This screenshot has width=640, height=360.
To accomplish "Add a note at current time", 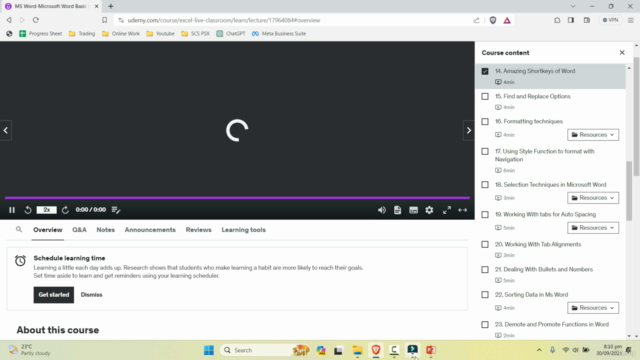I will [x=116, y=210].
